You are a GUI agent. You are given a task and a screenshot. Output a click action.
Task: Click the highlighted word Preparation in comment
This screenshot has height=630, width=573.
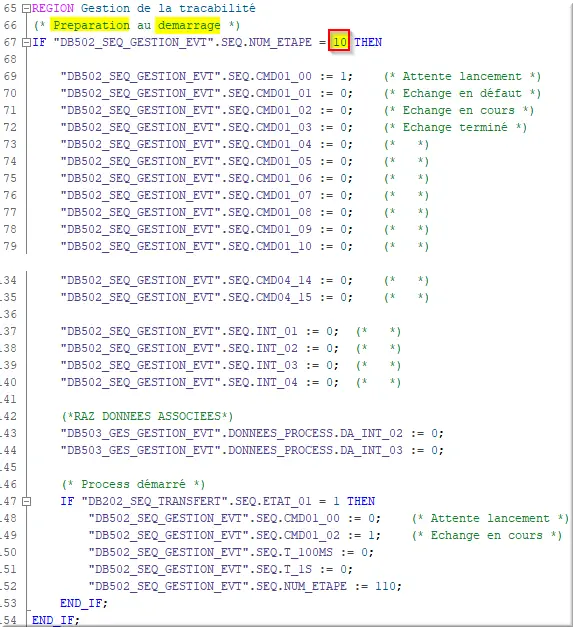coord(91,25)
